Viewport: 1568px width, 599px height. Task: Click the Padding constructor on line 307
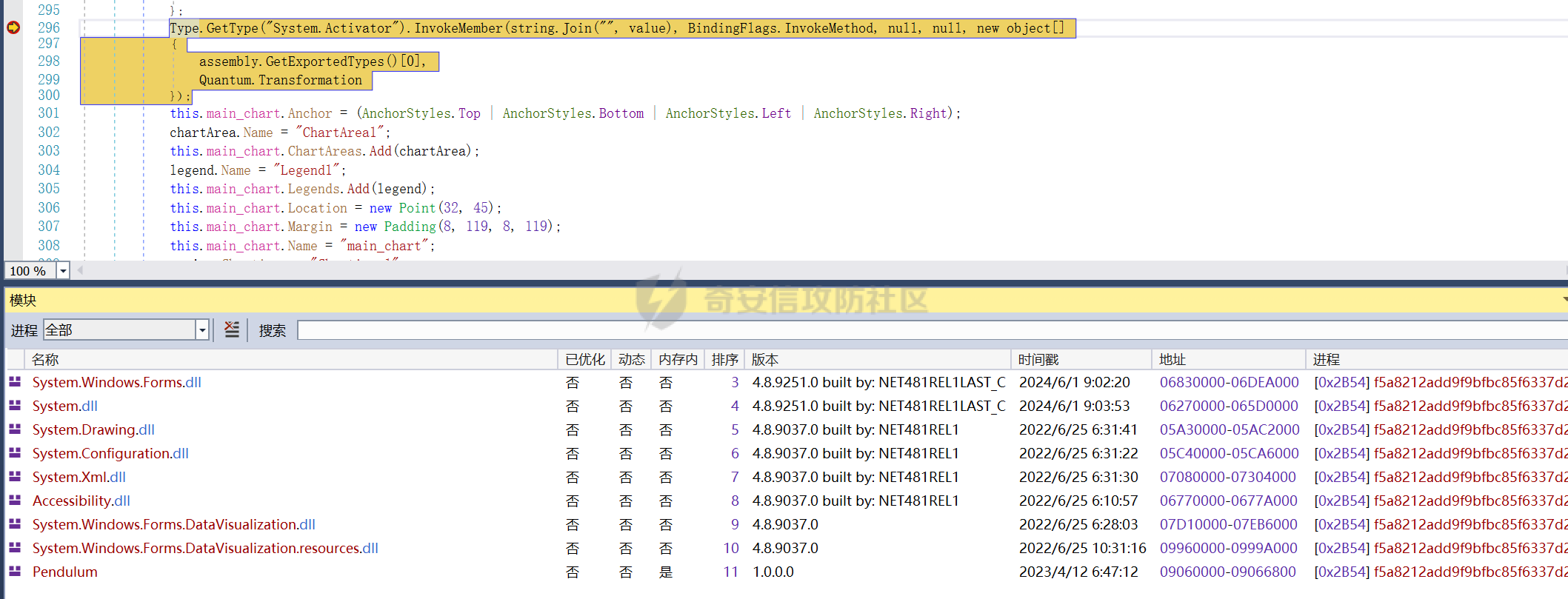410,227
